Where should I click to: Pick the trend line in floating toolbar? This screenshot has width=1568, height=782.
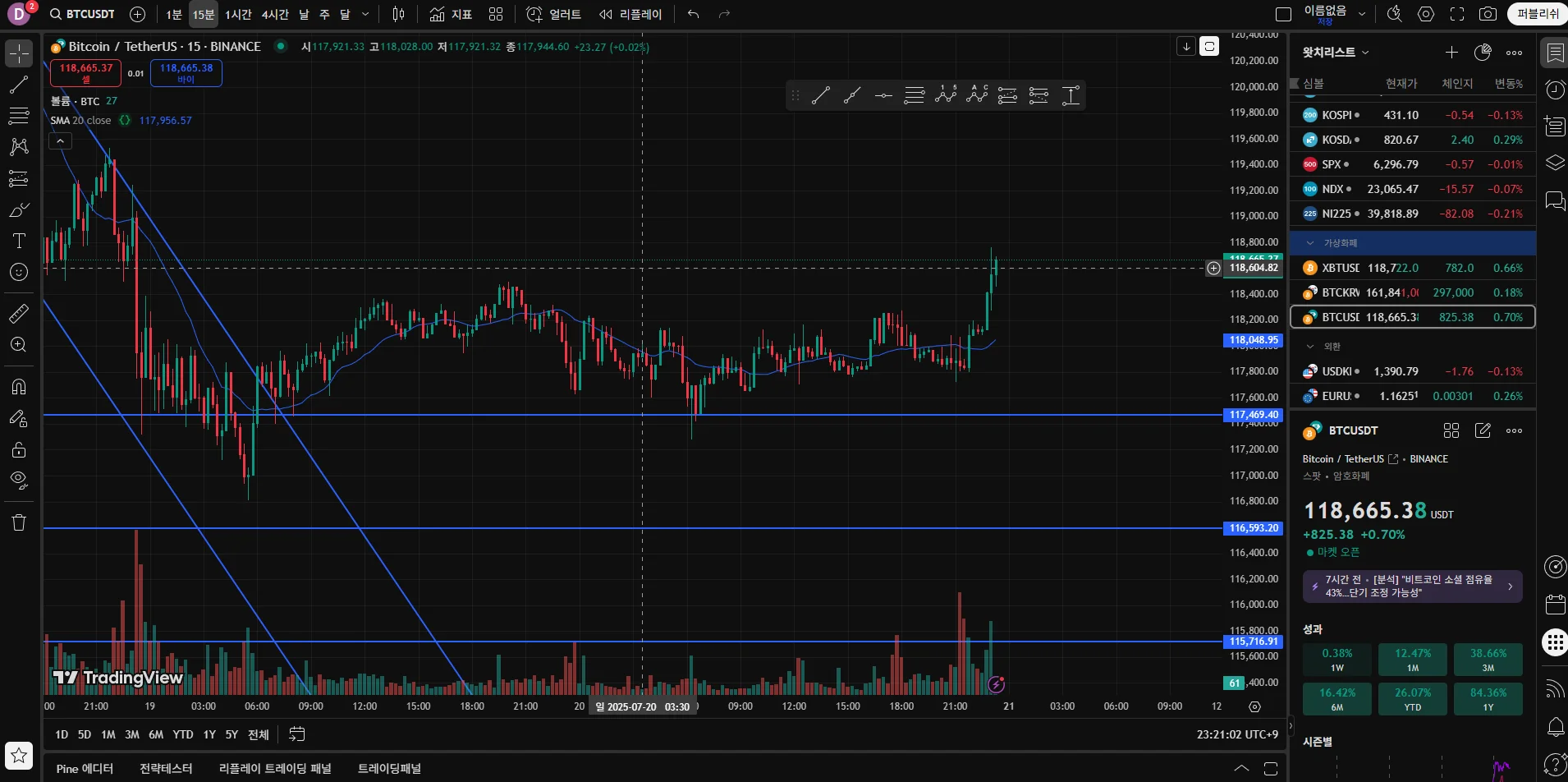tap(821, 96)
